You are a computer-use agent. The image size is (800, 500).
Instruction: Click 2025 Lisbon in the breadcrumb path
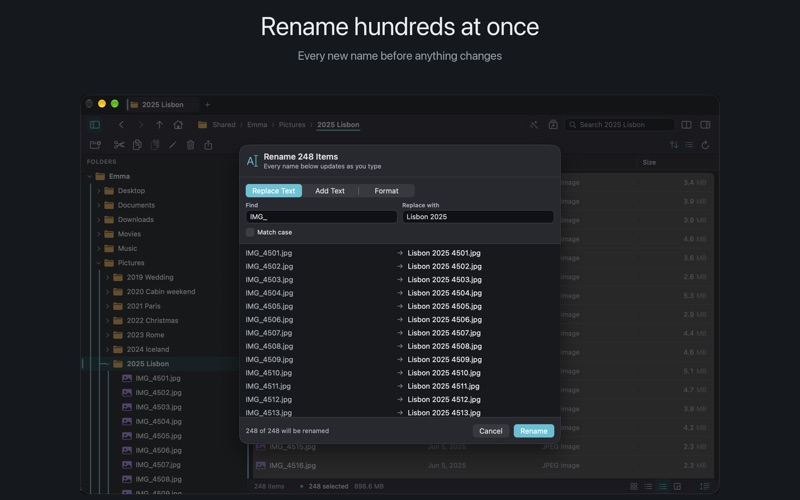click(338, 124)
